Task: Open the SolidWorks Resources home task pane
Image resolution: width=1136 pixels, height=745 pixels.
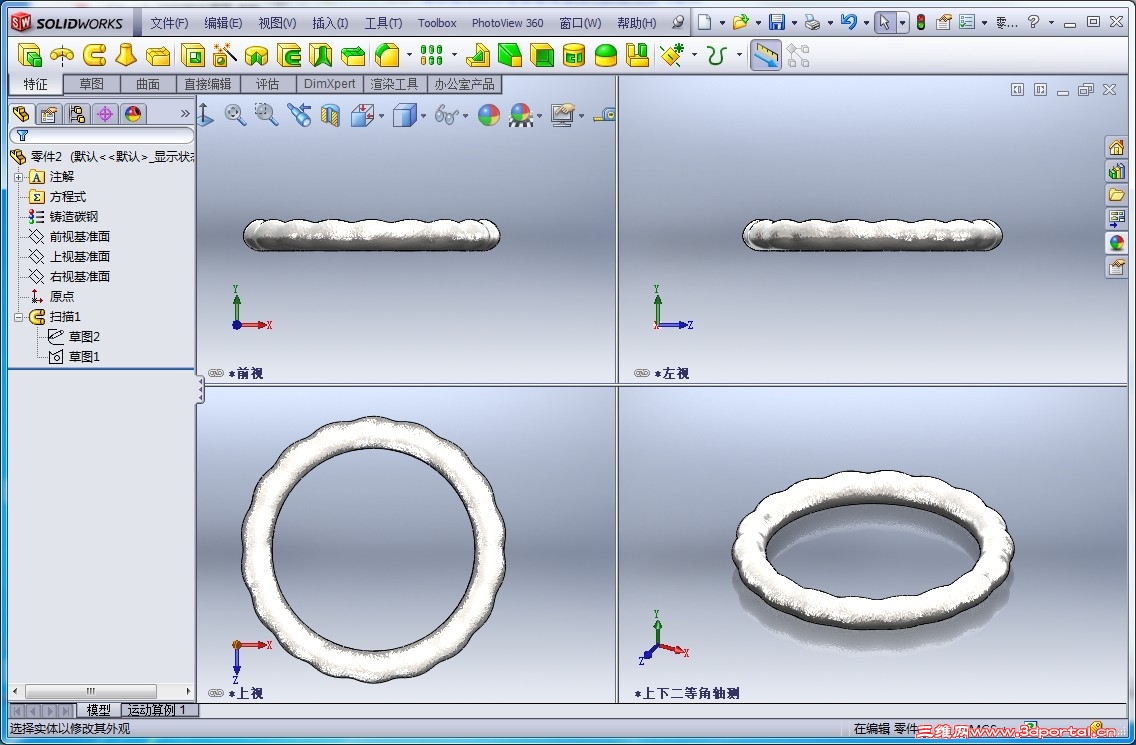Action: tap(1116, 148)
